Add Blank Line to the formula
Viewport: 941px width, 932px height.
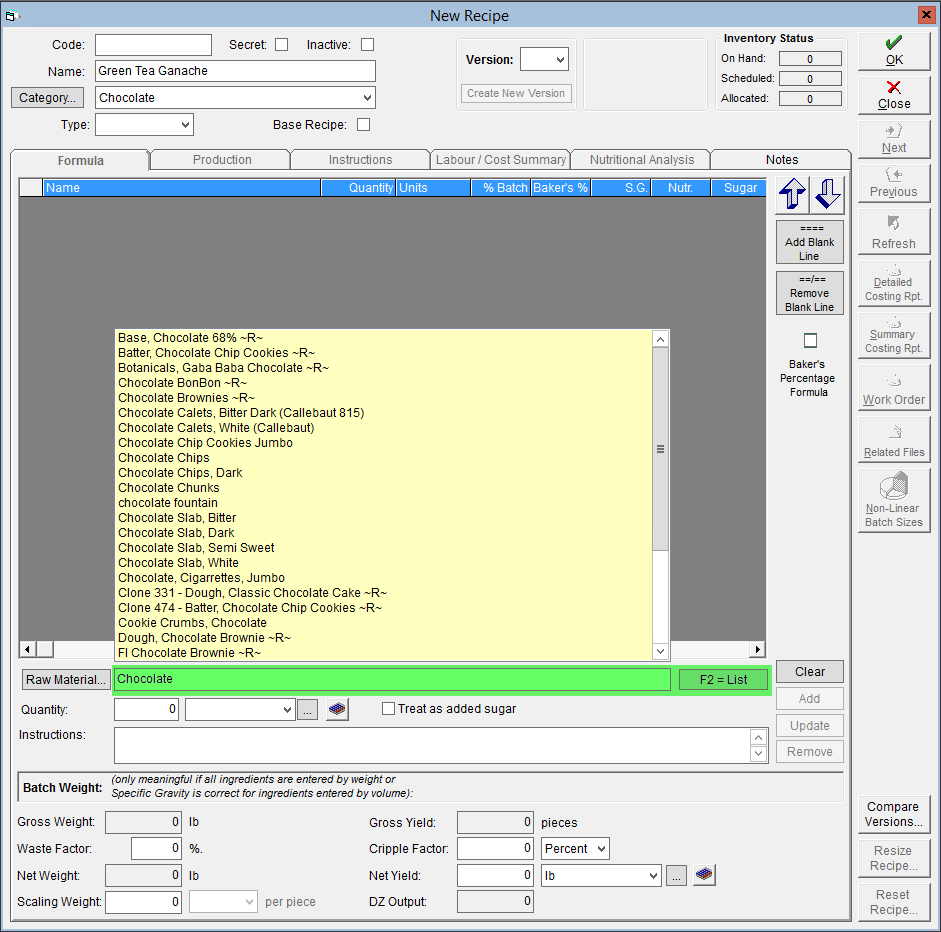(810, 242)
